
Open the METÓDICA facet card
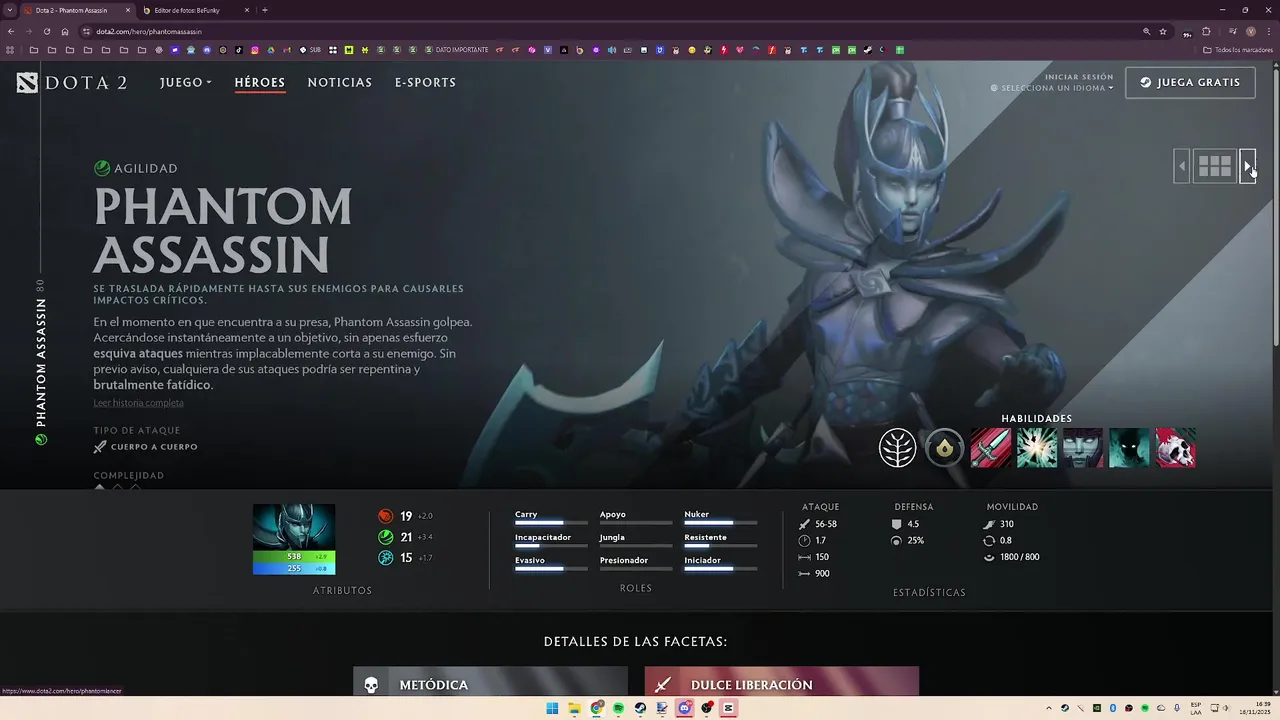pos(490,682)
